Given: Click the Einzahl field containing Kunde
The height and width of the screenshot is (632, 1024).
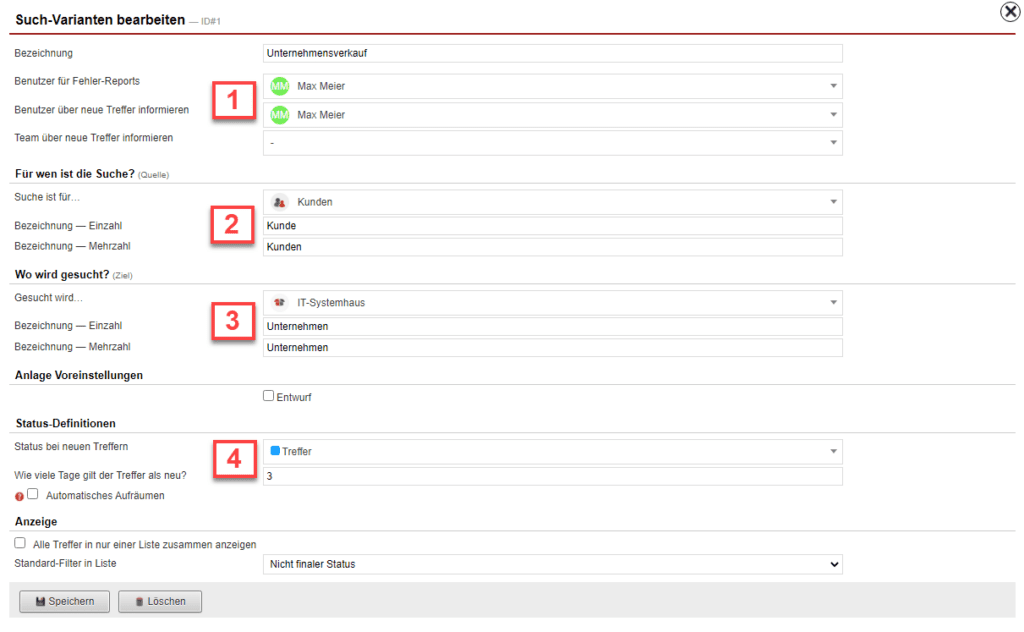Looking at the screenshot, I should (x=553, y=226).
